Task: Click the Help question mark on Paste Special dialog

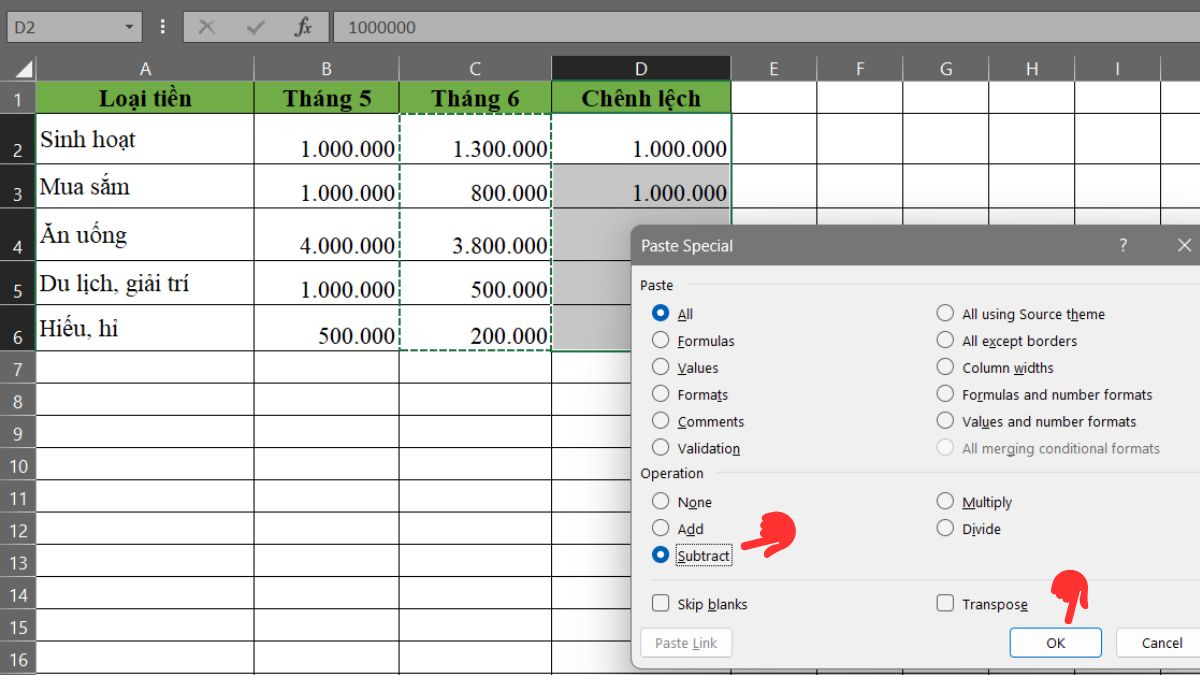Action: 1122,245
